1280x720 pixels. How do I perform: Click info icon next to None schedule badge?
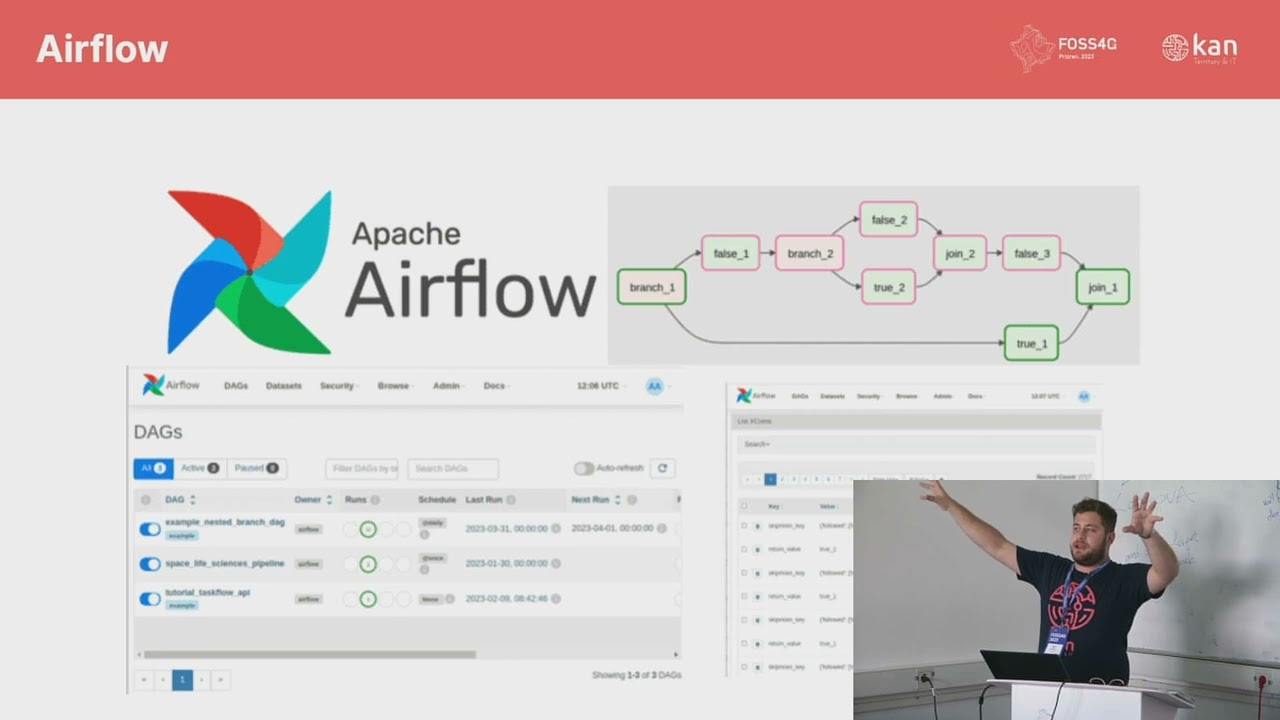(x=450, y=599)
